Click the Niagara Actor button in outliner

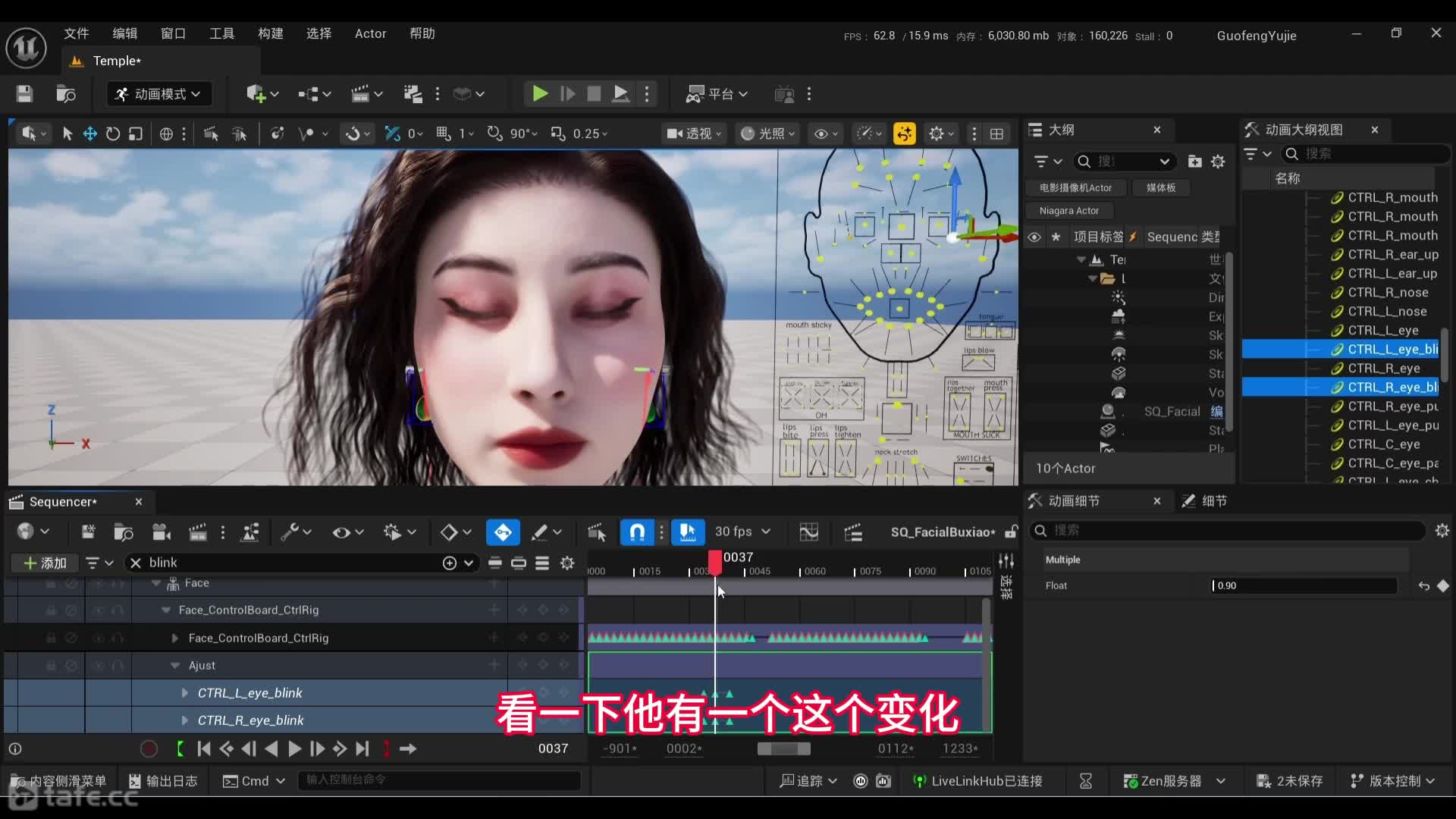tap(1069, 211)
